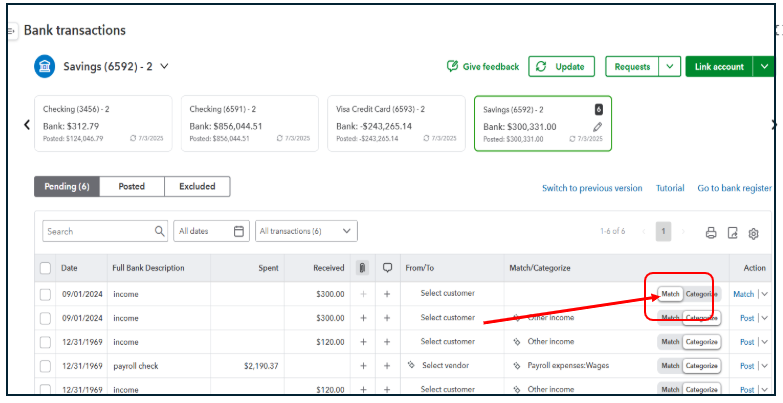Screen dimensions: 783x403
Task: Click the comment bubble column header icon
Action: [x=387, y=268]
